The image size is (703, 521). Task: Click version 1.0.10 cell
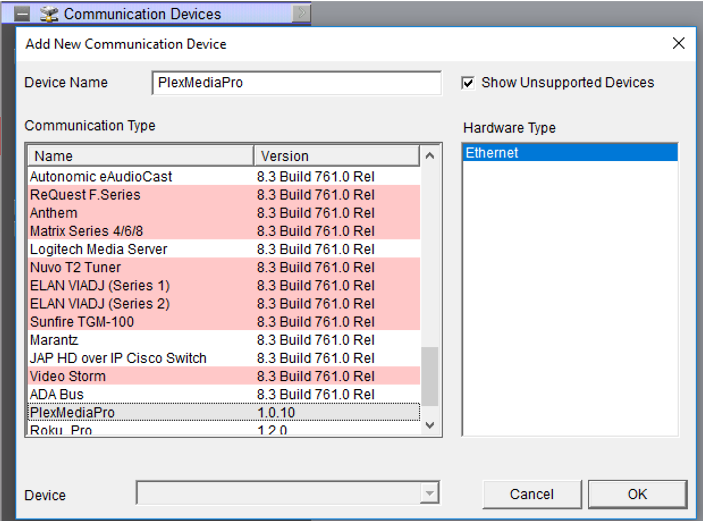tap(276, 412)
